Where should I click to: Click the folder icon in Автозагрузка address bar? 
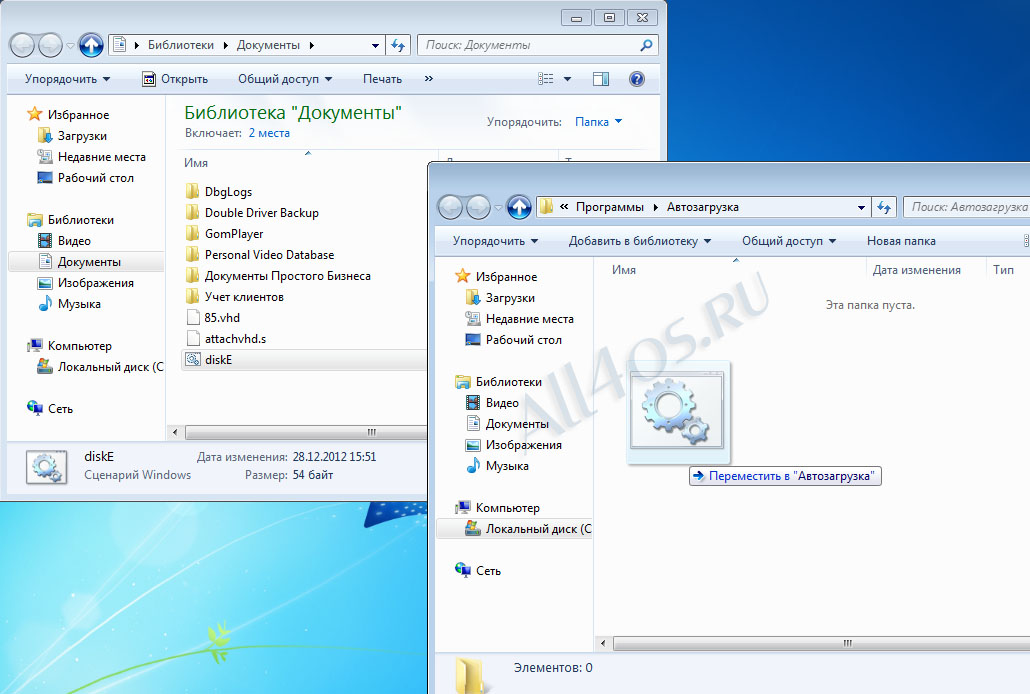click(x=546, y=207)
